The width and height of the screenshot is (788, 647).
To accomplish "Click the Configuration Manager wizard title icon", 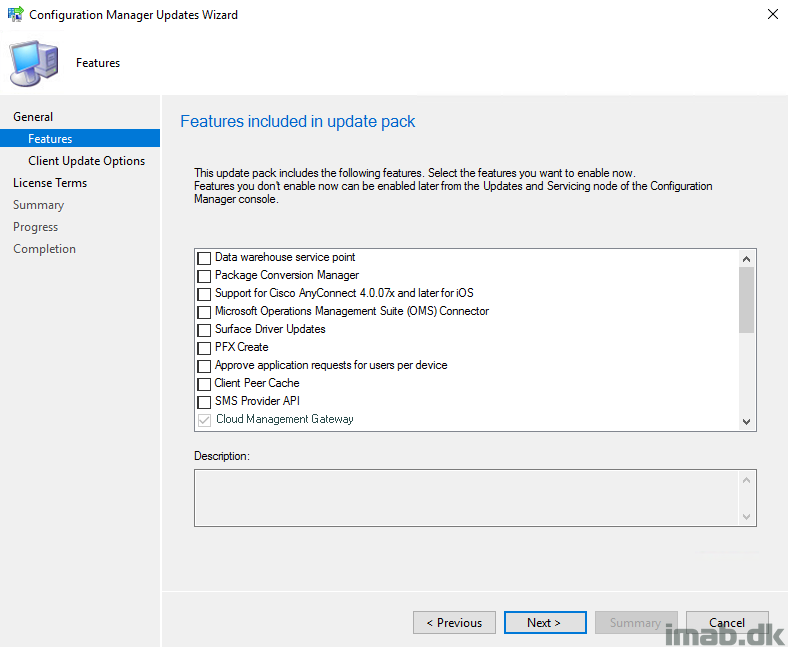I will 16,14.
